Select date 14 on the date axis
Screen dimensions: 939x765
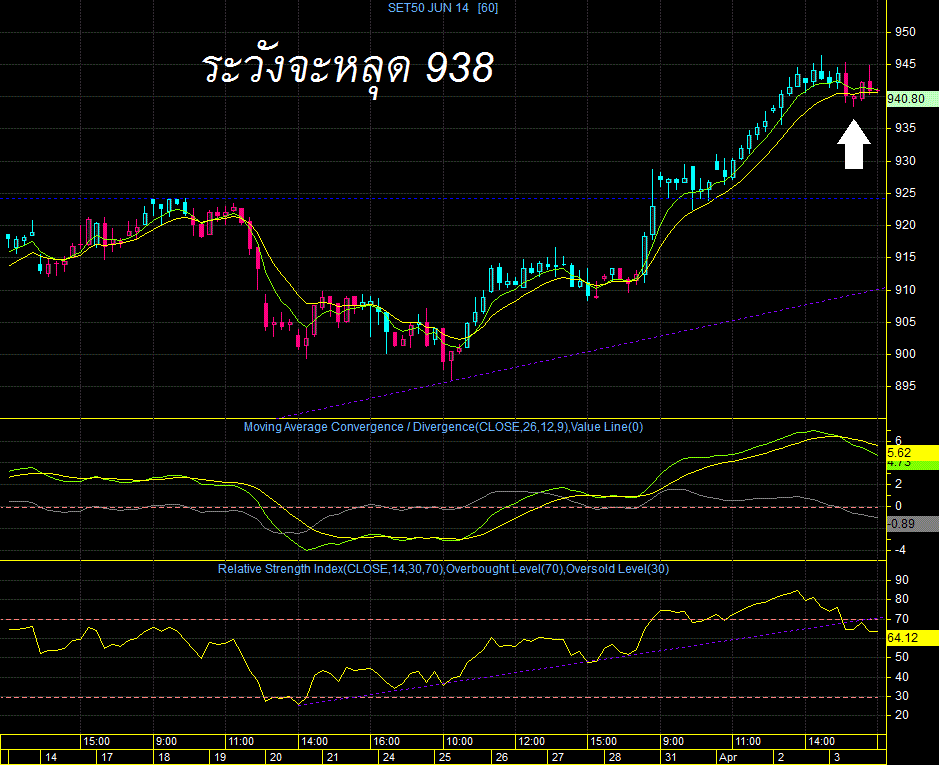(52, 757)
